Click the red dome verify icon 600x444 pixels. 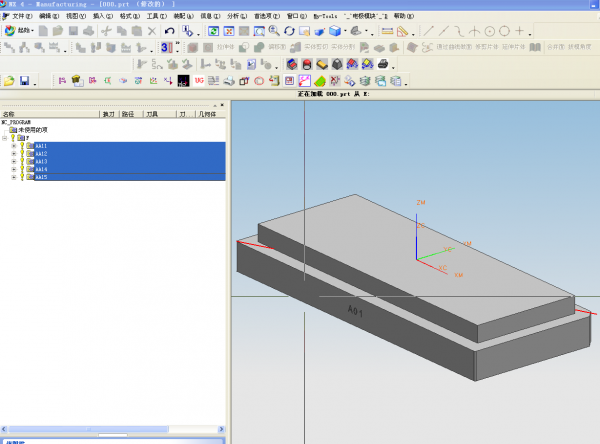[307, 64]
